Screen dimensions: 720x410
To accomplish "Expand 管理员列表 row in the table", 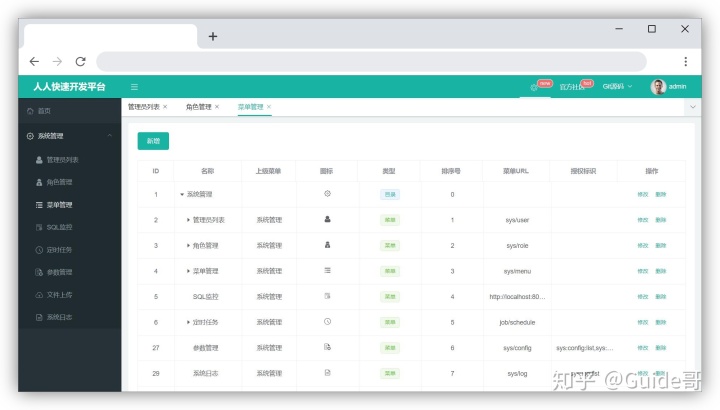I will pyautogui.click(x=188, y=220).
